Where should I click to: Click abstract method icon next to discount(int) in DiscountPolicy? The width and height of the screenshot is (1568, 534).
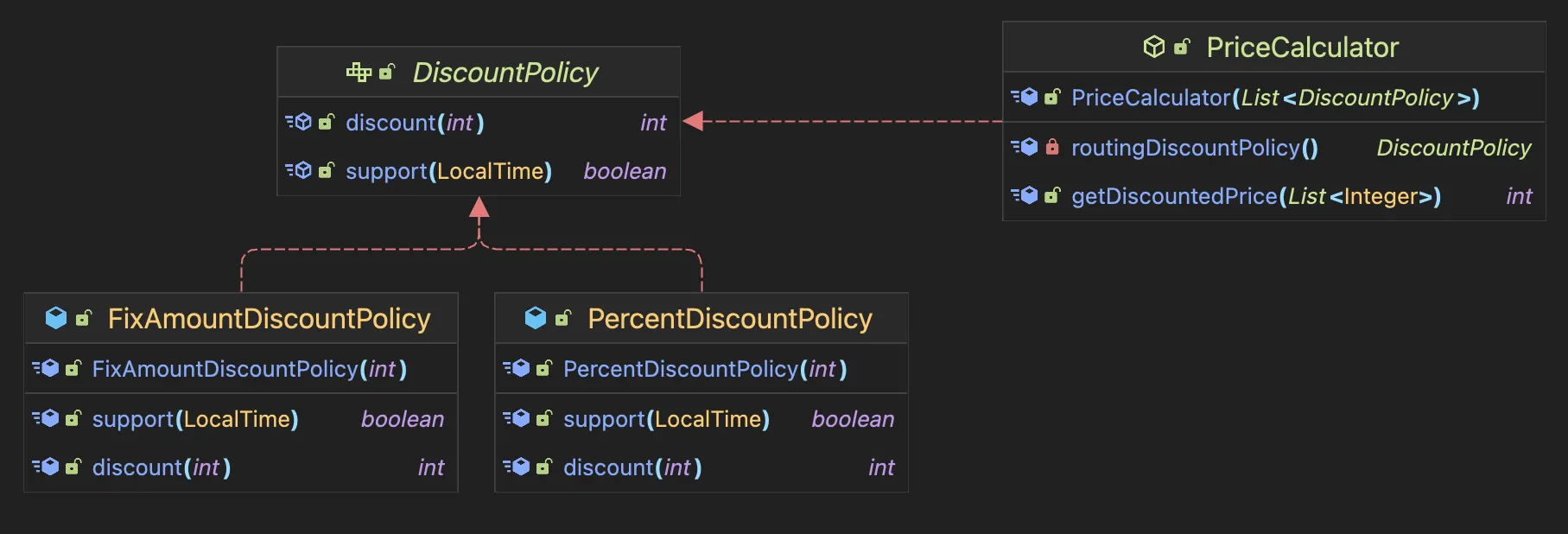click(x=299, y=123)
